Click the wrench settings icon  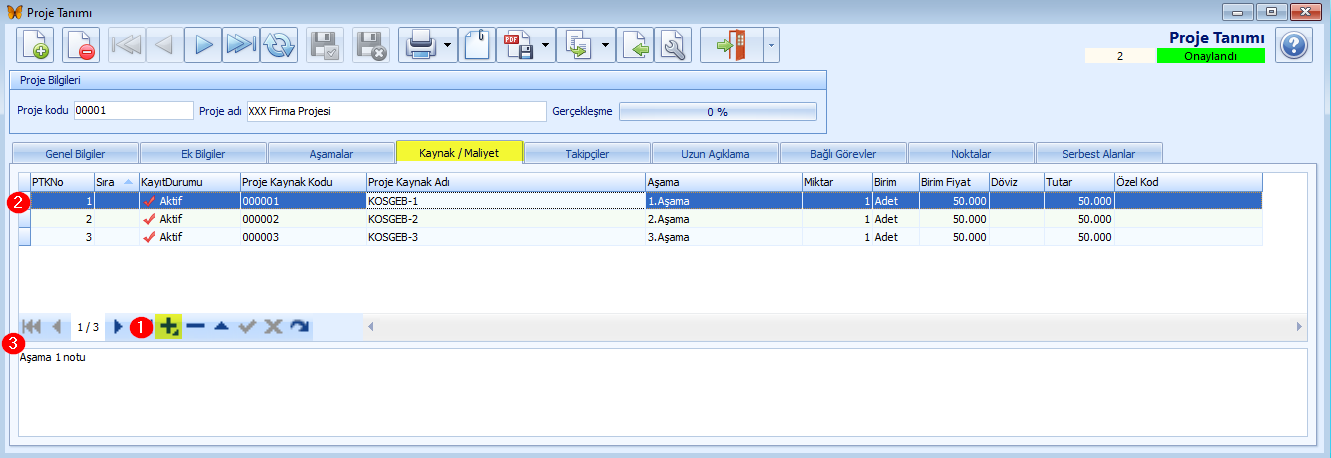click(x=674, y=45)
